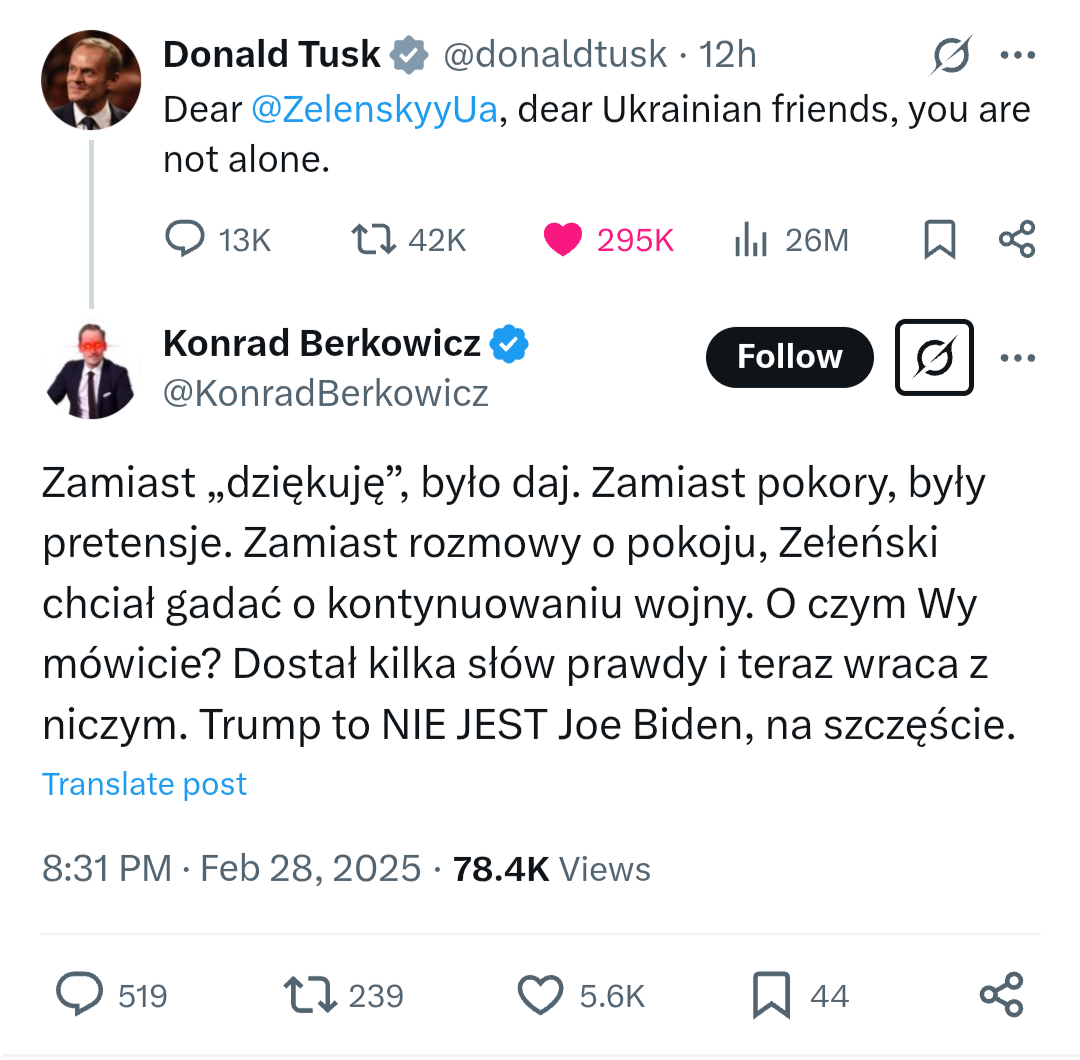Translate Konrad Berkowicz's post
The width and height of the screenshot is (1080, 1060).
[x=144, y=784]
